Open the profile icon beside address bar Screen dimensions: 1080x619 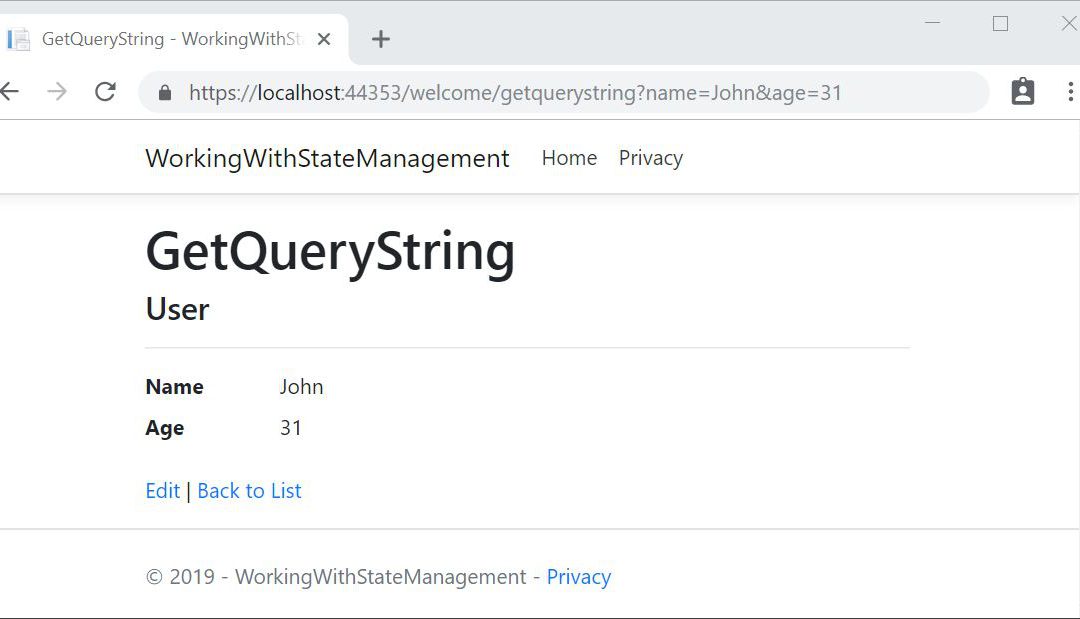(1022, 92)
